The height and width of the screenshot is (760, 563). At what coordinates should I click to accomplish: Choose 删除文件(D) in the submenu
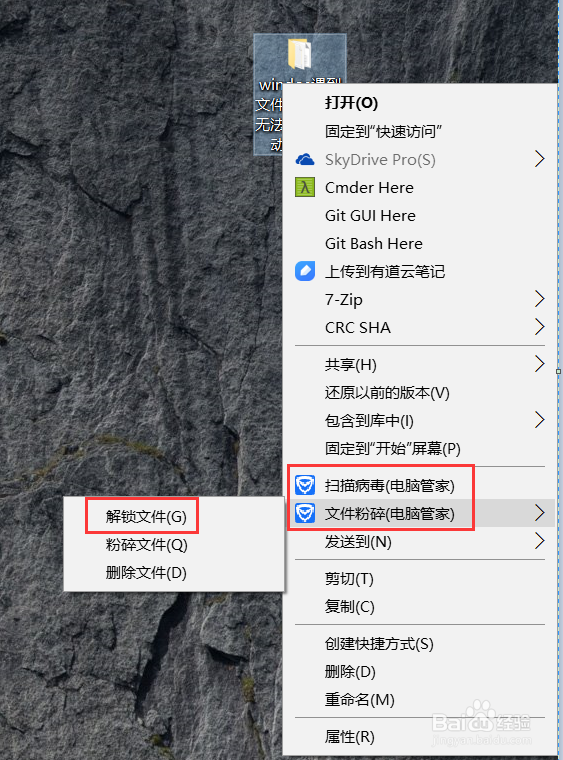[146, 573]
